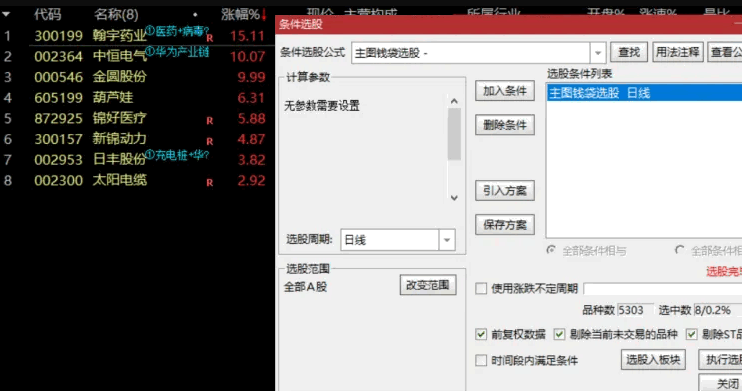The width and height of the screenshot is (742, 391).
Task: Click the R marker on 太阳电缆 row
Action: (210, 183)
